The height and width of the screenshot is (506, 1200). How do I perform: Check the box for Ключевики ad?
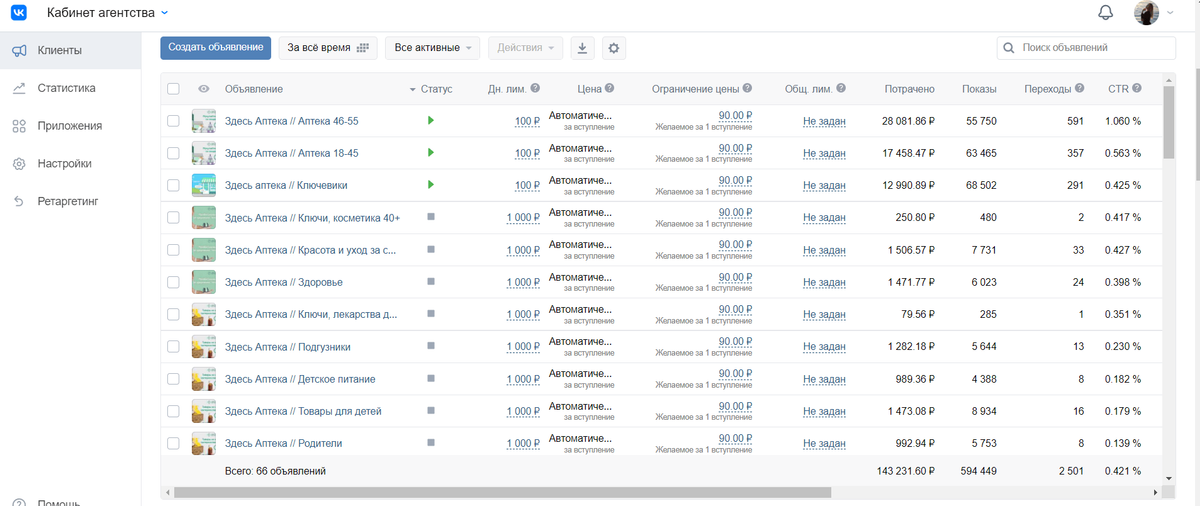(x=173, y=185)
